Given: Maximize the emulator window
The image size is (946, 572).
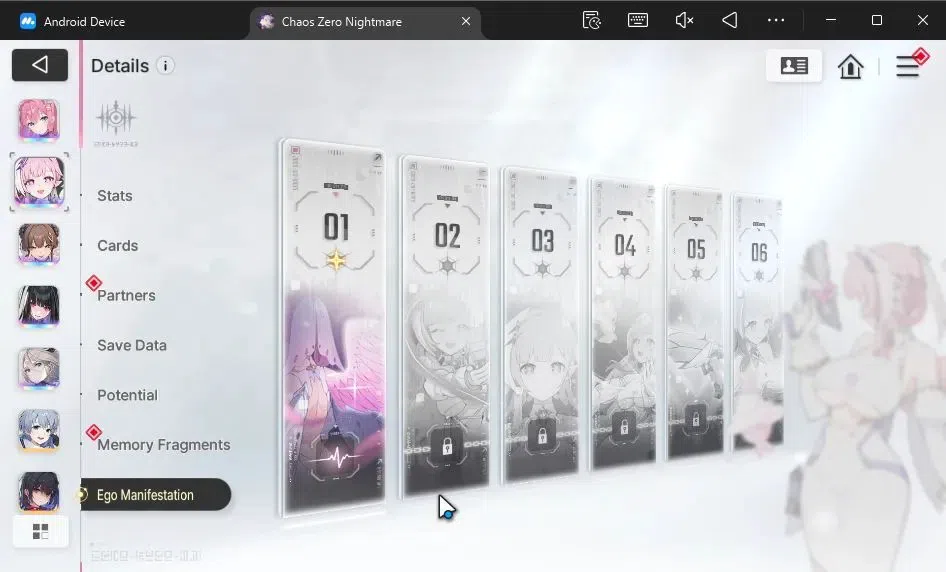Looking at the screenshot, I should tap(877, 21).
